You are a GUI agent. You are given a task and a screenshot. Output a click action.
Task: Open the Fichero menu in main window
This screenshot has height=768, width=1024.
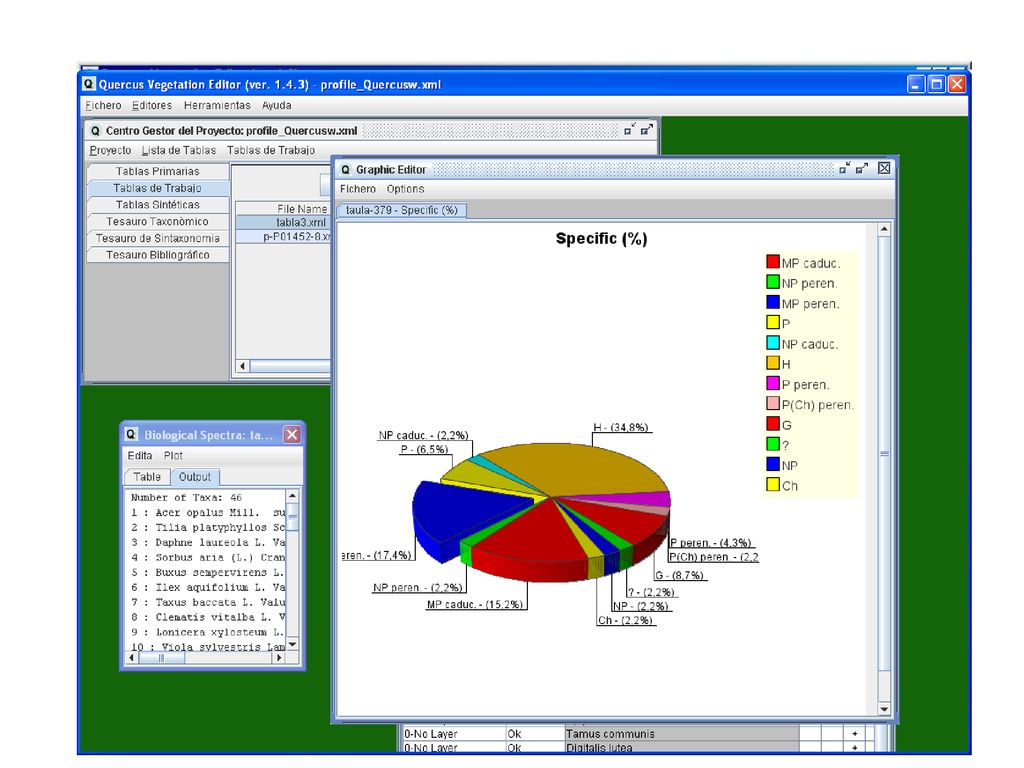click(x=103, y=105)
